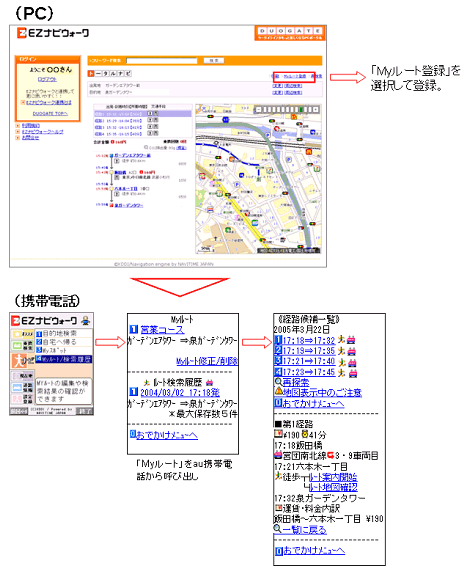Select route 1 17:18⇒17:32
Viewport: 470px width, 570px height.
(309, 340)
